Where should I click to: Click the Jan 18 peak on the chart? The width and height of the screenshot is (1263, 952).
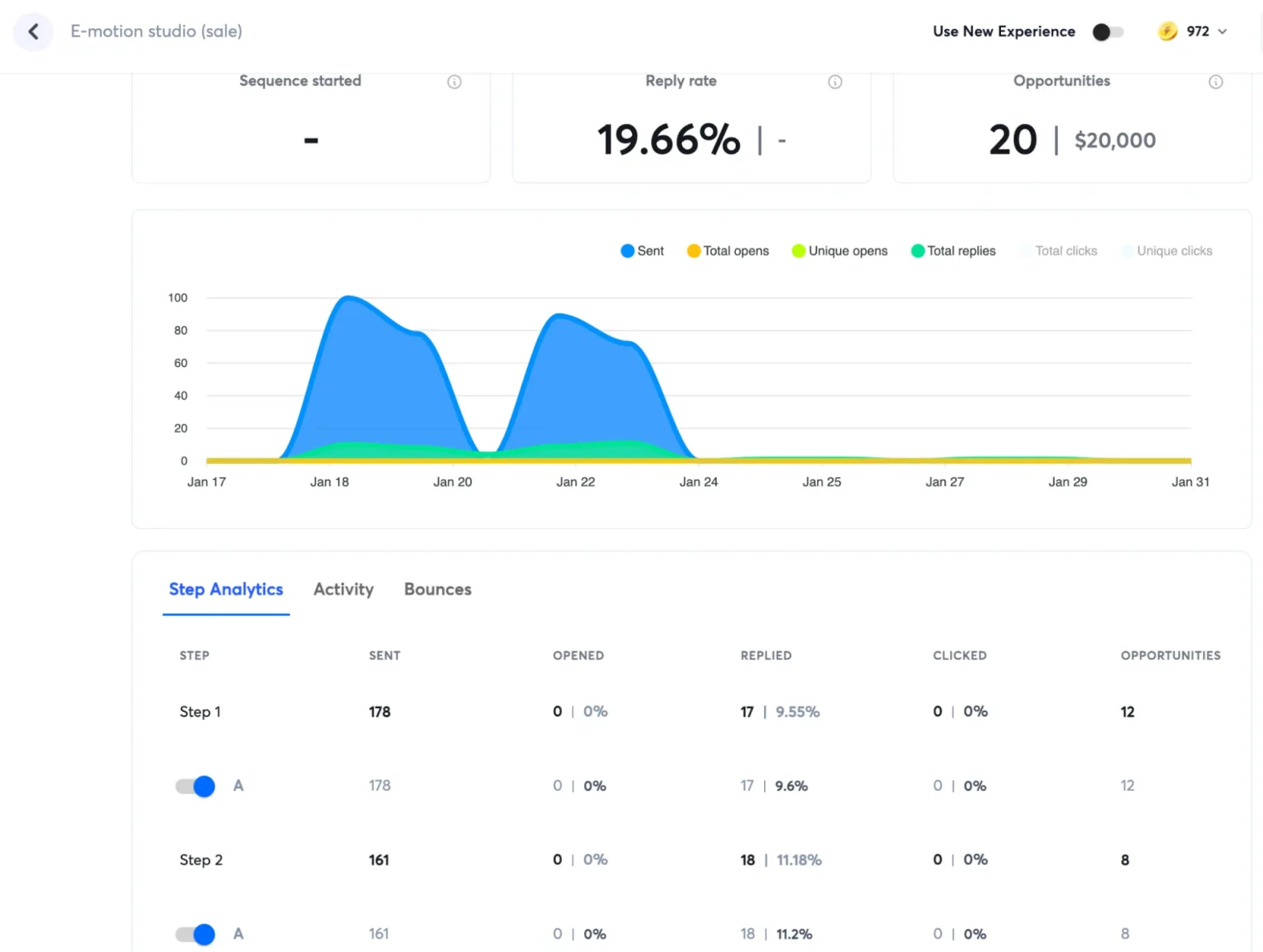(349, 298)
